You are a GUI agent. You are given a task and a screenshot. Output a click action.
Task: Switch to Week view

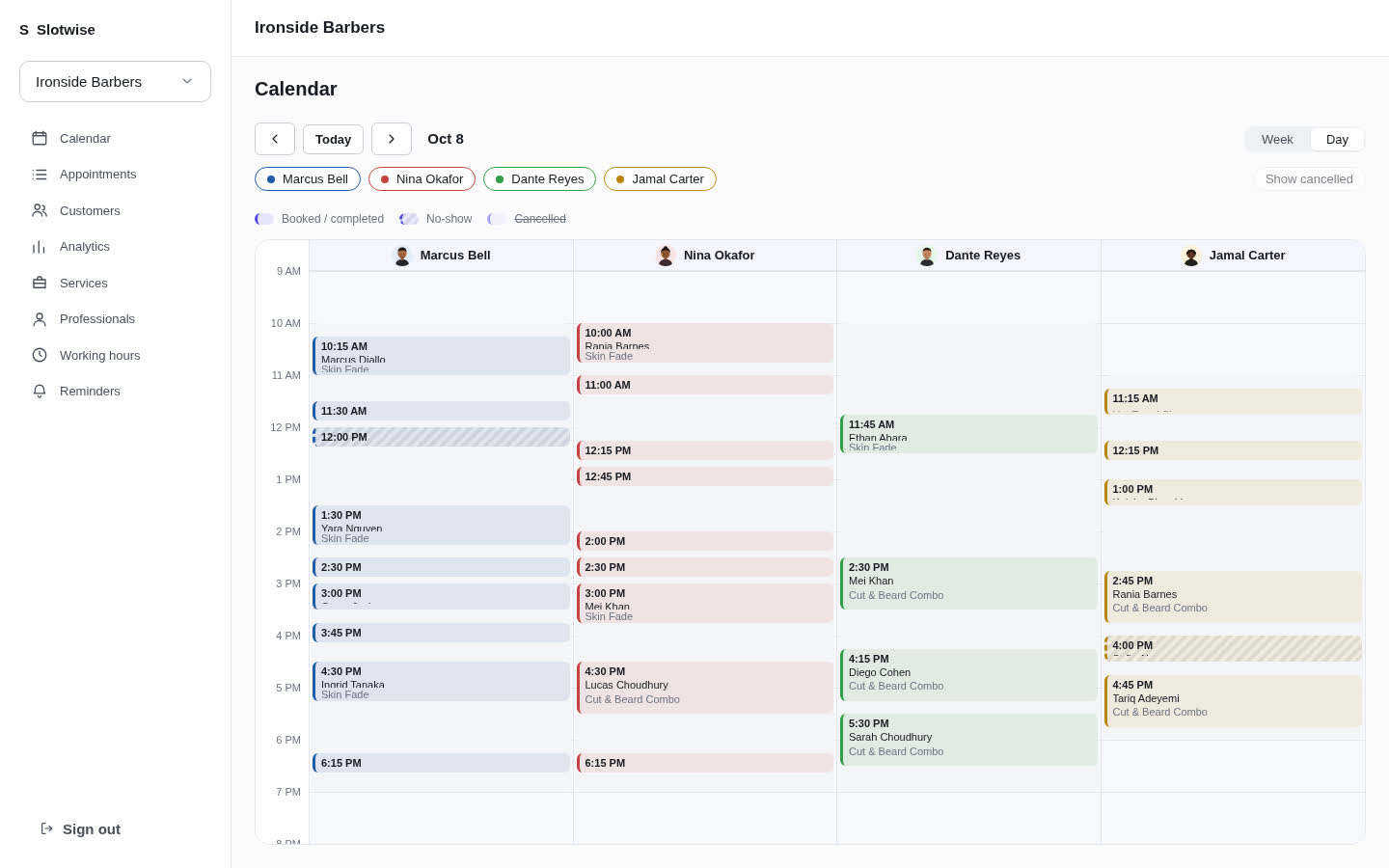1277,139
